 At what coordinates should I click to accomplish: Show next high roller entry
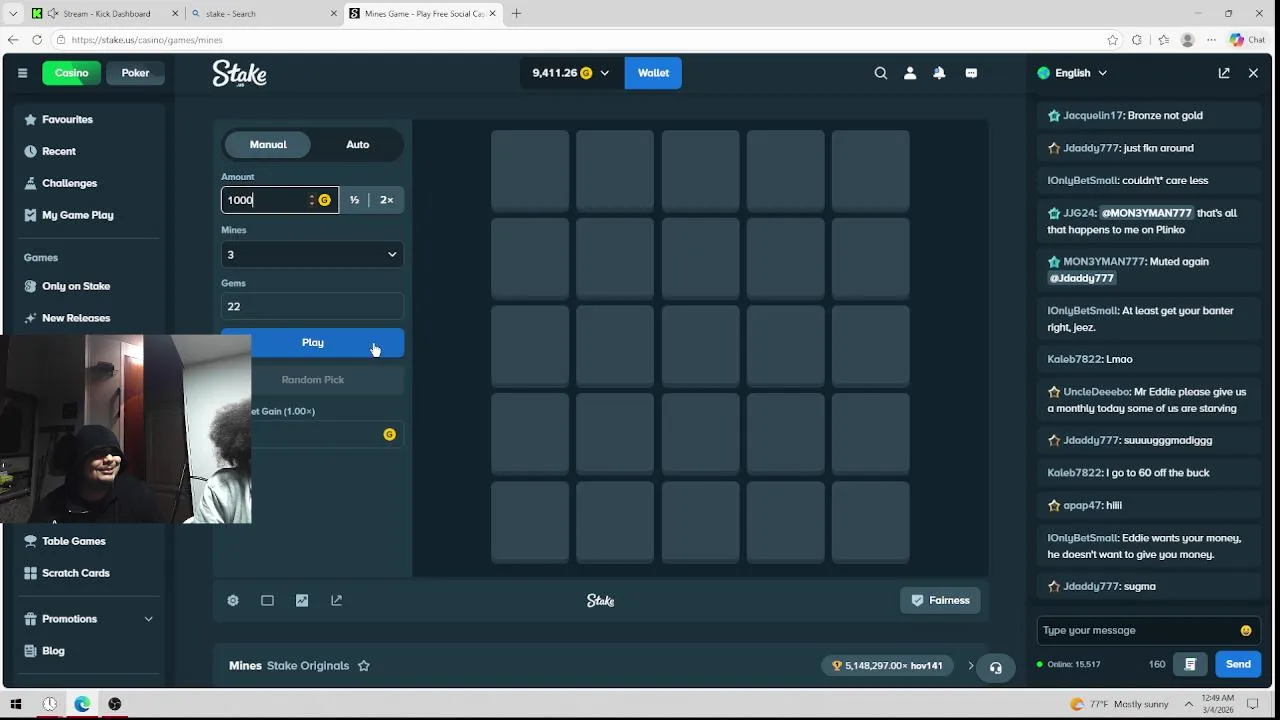(970, 665)
